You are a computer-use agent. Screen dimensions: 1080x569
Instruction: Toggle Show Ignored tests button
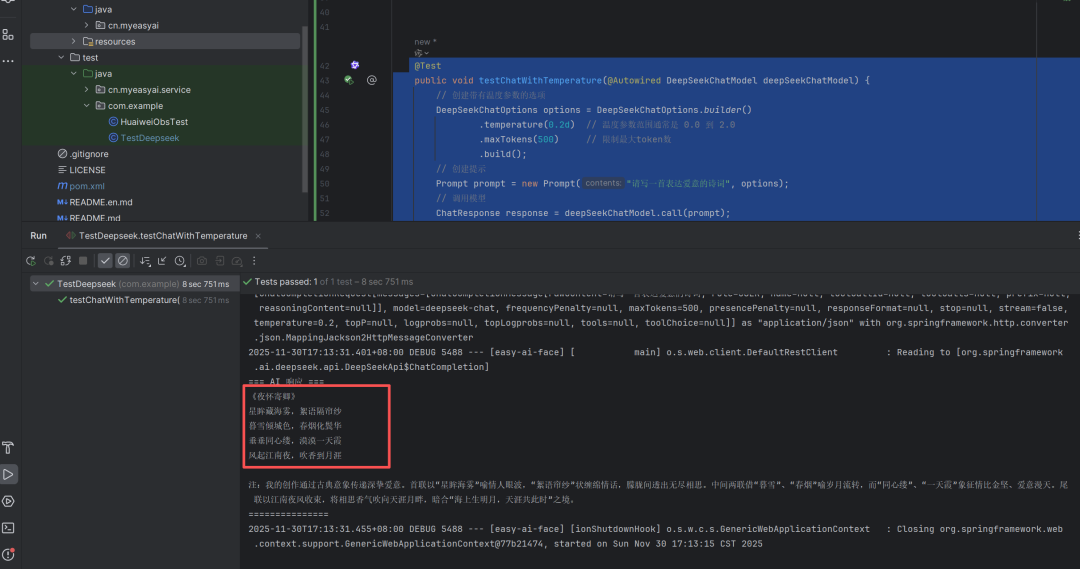[123, 261]
